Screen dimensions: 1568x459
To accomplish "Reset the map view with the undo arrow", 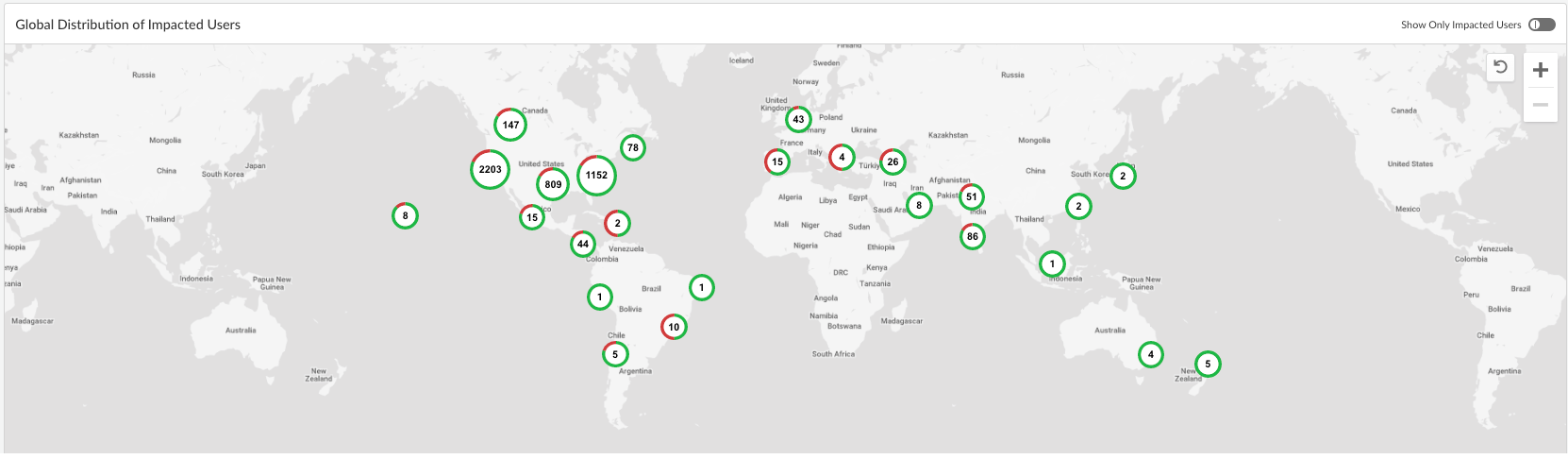I will point(1500,67).
